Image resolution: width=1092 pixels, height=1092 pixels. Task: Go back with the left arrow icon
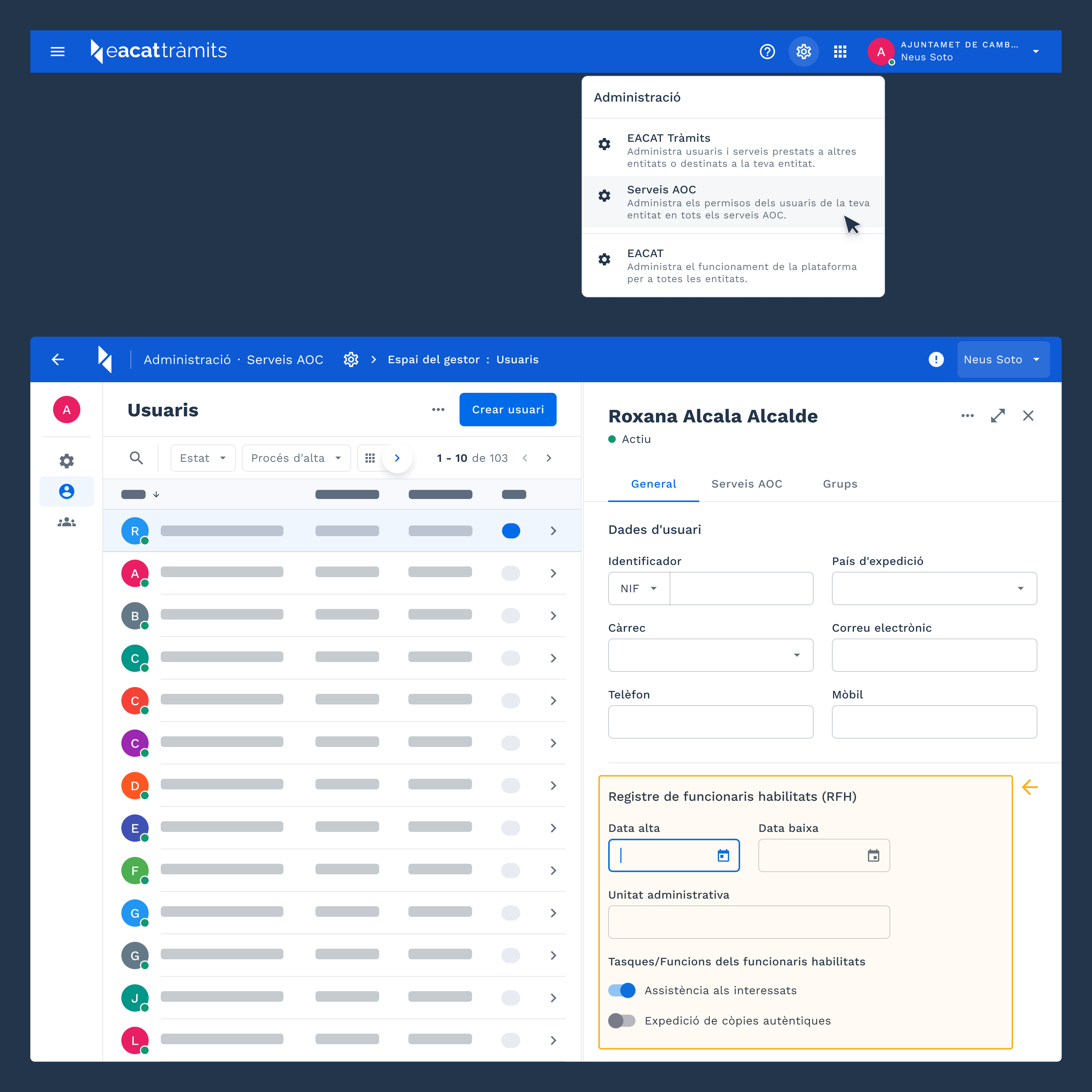click(58, 359)
